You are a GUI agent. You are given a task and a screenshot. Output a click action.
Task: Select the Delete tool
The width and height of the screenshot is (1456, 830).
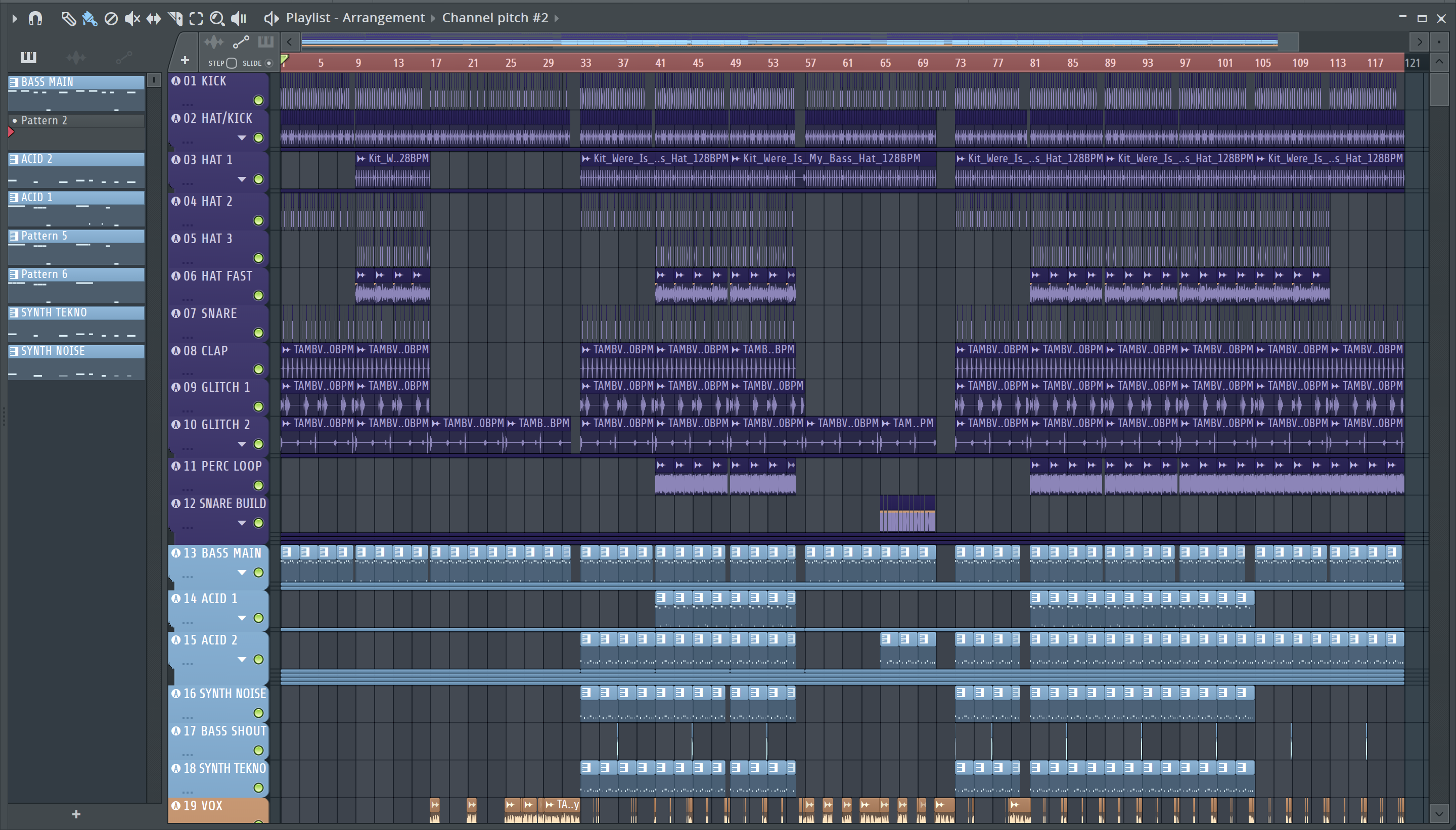pyautogui.click(x=111, y=19)
